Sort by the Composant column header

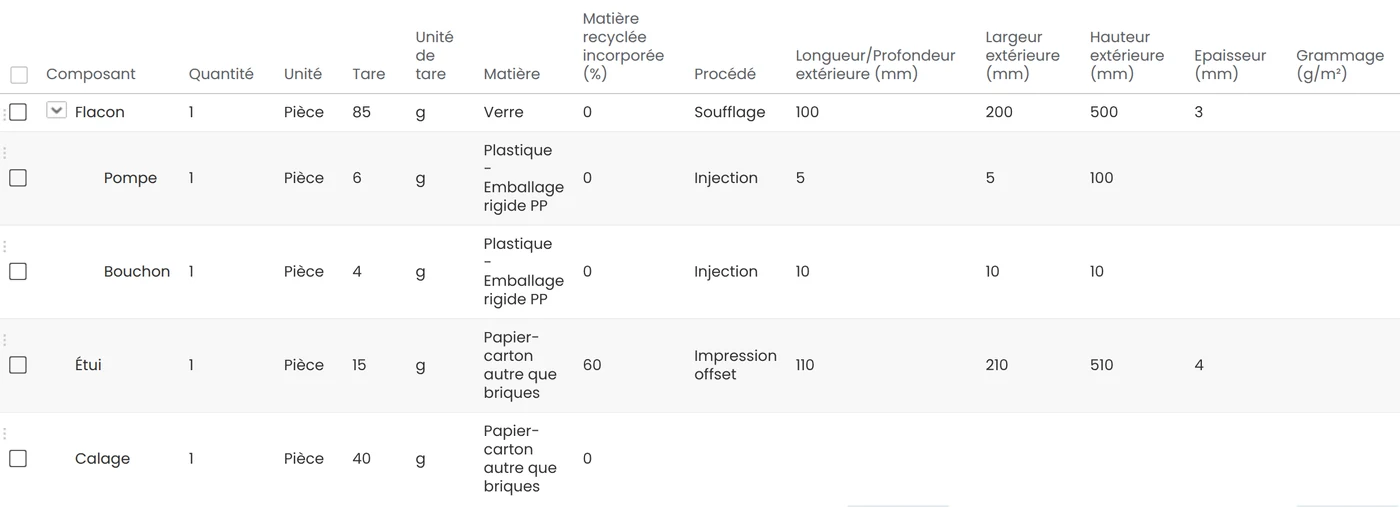click(91, 74)
